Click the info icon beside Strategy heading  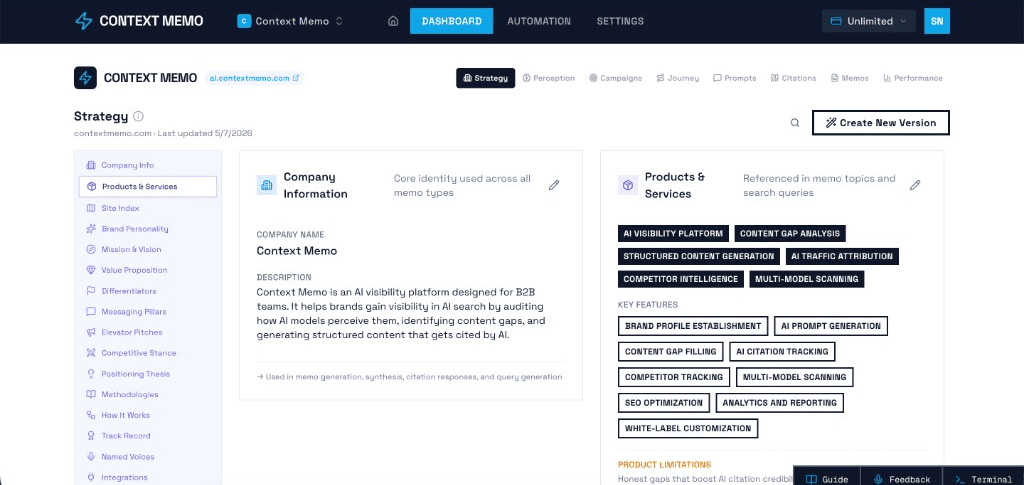[x=138, y=116]
